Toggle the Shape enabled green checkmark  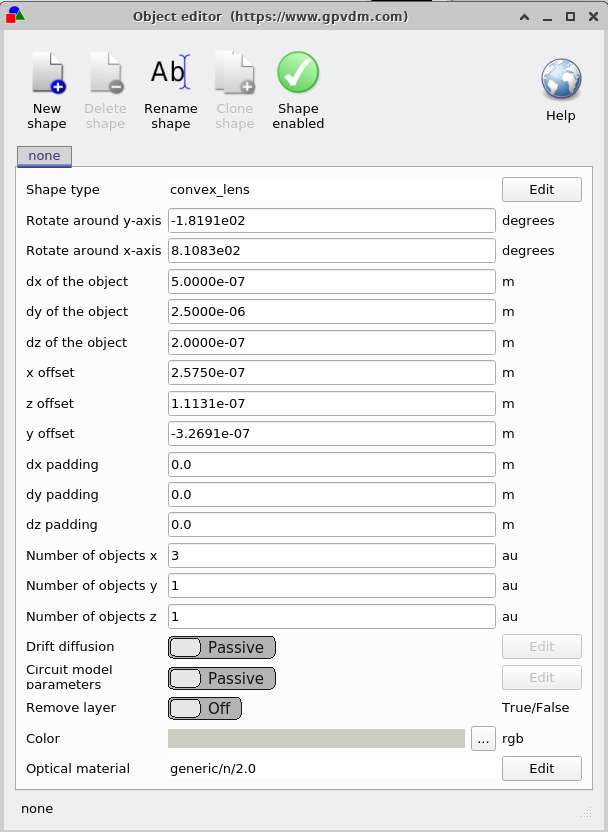pos(298,75)
